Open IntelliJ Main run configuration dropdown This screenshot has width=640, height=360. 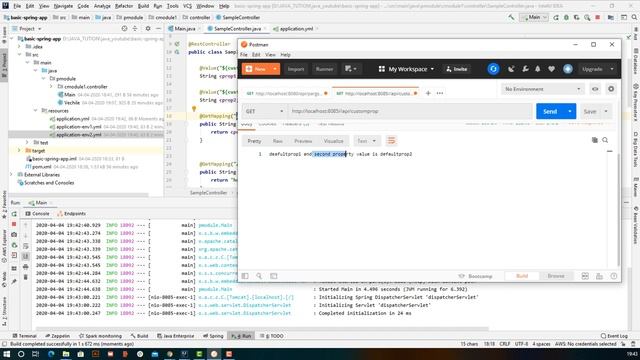tap(534, 18)
